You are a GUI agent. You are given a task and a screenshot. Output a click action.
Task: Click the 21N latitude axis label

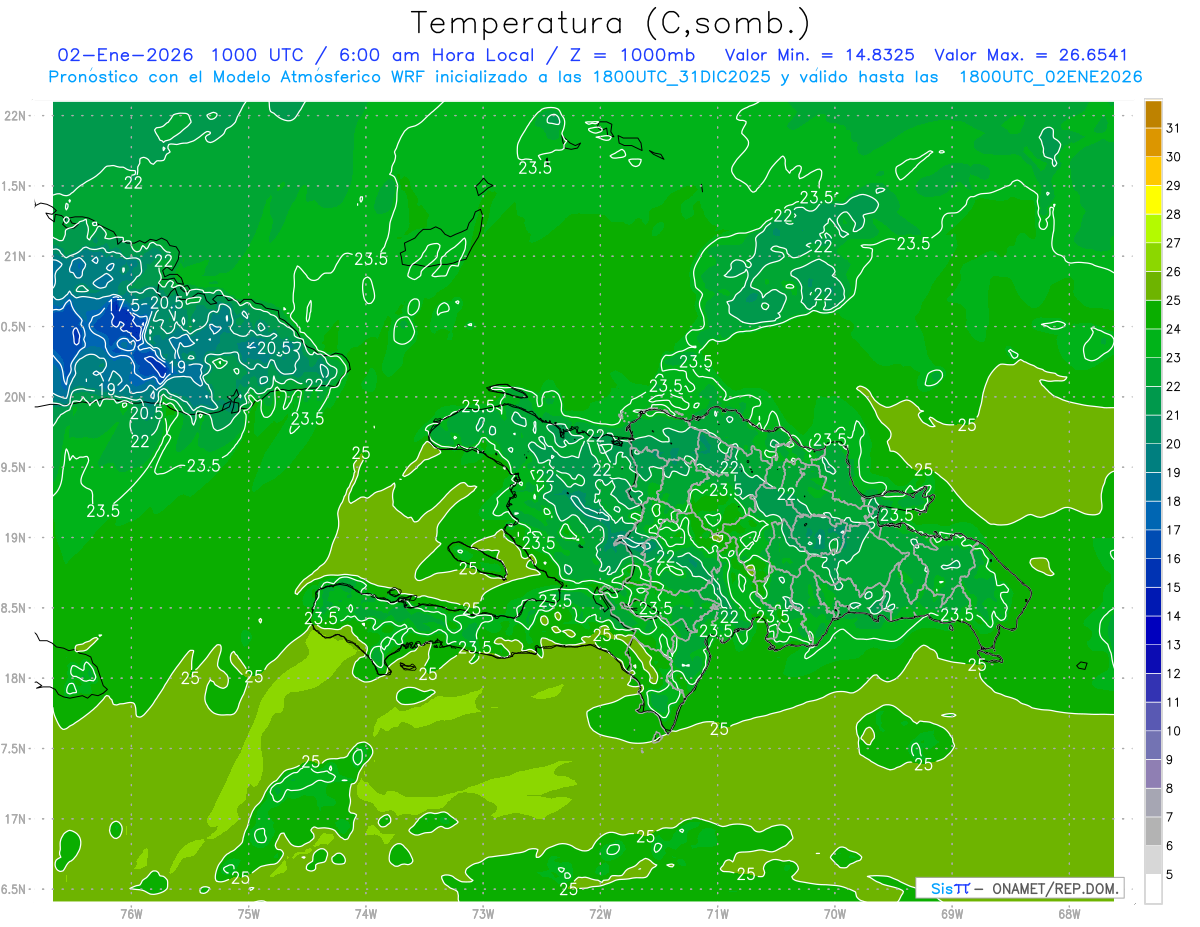15,257
